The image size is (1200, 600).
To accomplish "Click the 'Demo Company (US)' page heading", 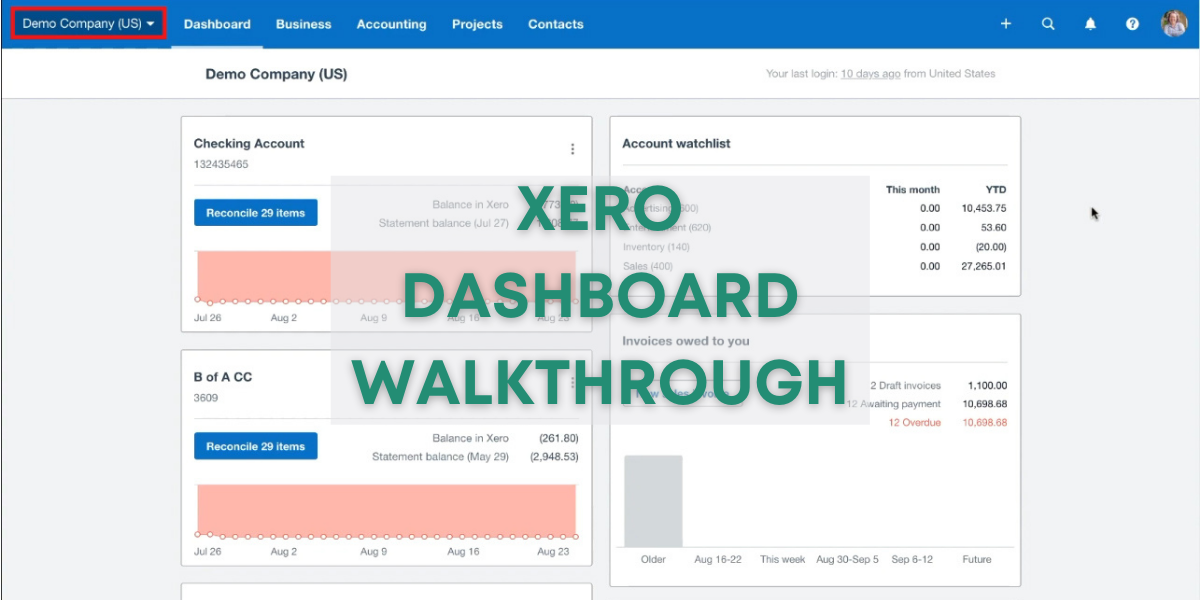I will pos(276,74).
